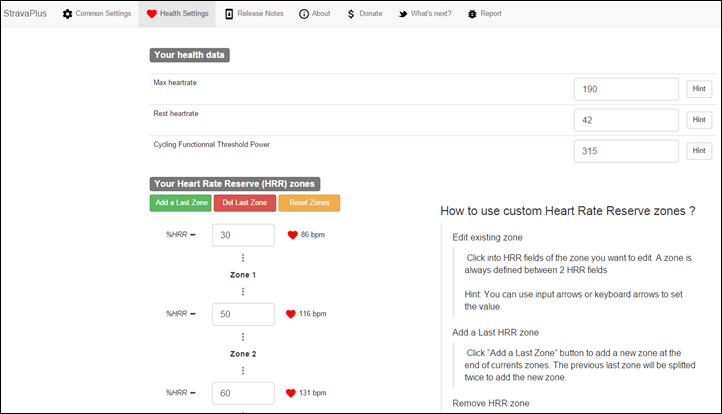This screenshot has height=414, width=722.
Task: Click the orange Reset Zones button
Action: pyautogui.click(x=309, y=203)
